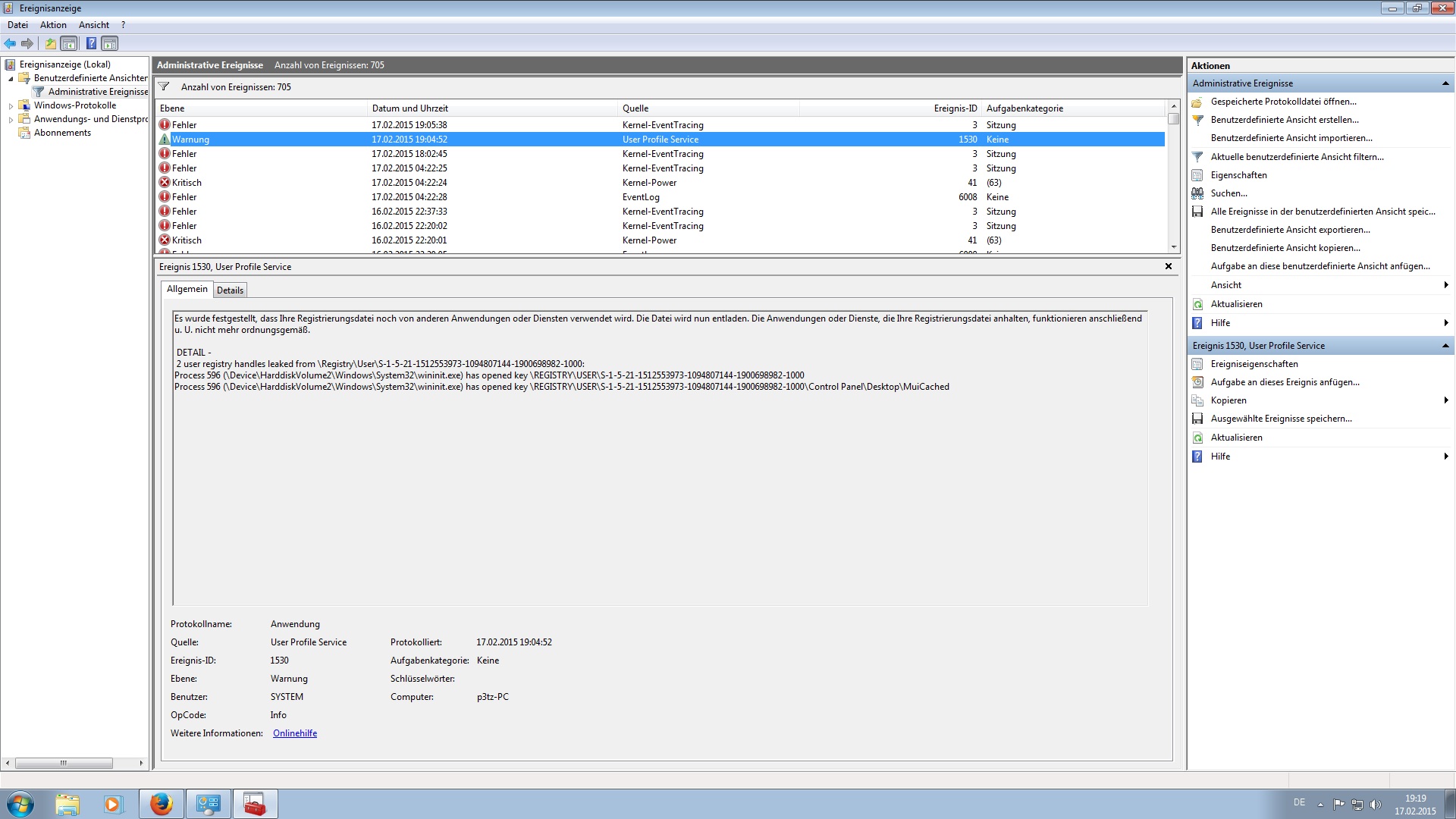Click the up one level folder icon

(x=50, y=43)
